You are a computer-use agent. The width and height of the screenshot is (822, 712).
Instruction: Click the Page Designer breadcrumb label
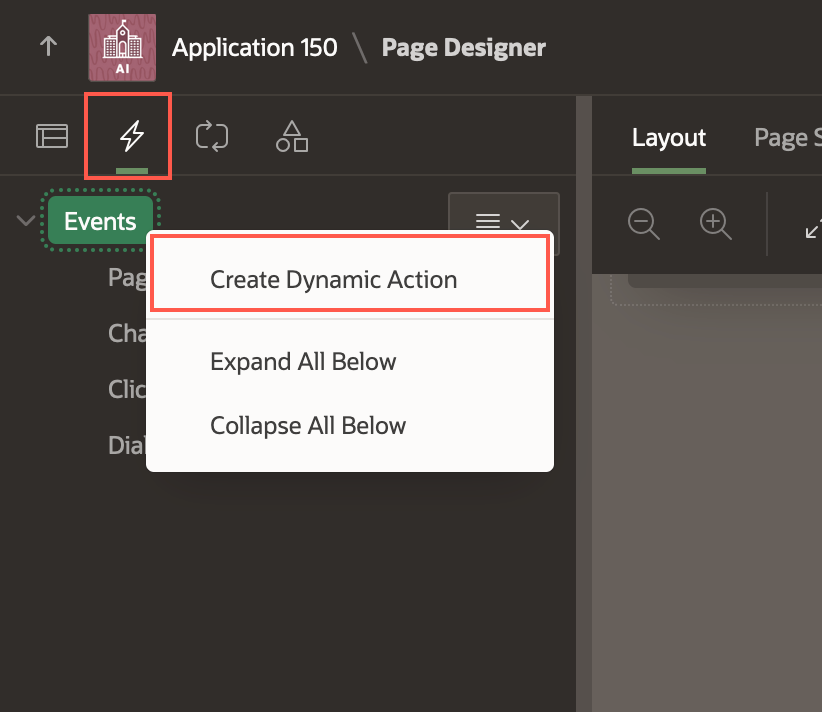click(x=463, y=46)
